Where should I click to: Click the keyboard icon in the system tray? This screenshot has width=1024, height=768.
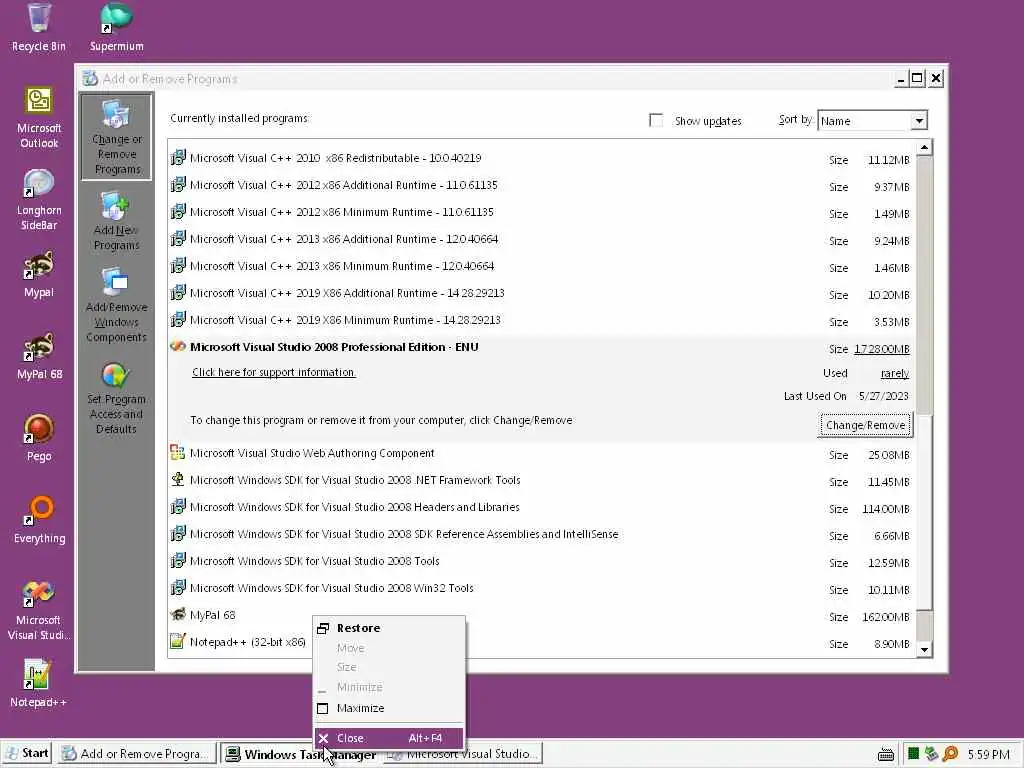(886, 755)
